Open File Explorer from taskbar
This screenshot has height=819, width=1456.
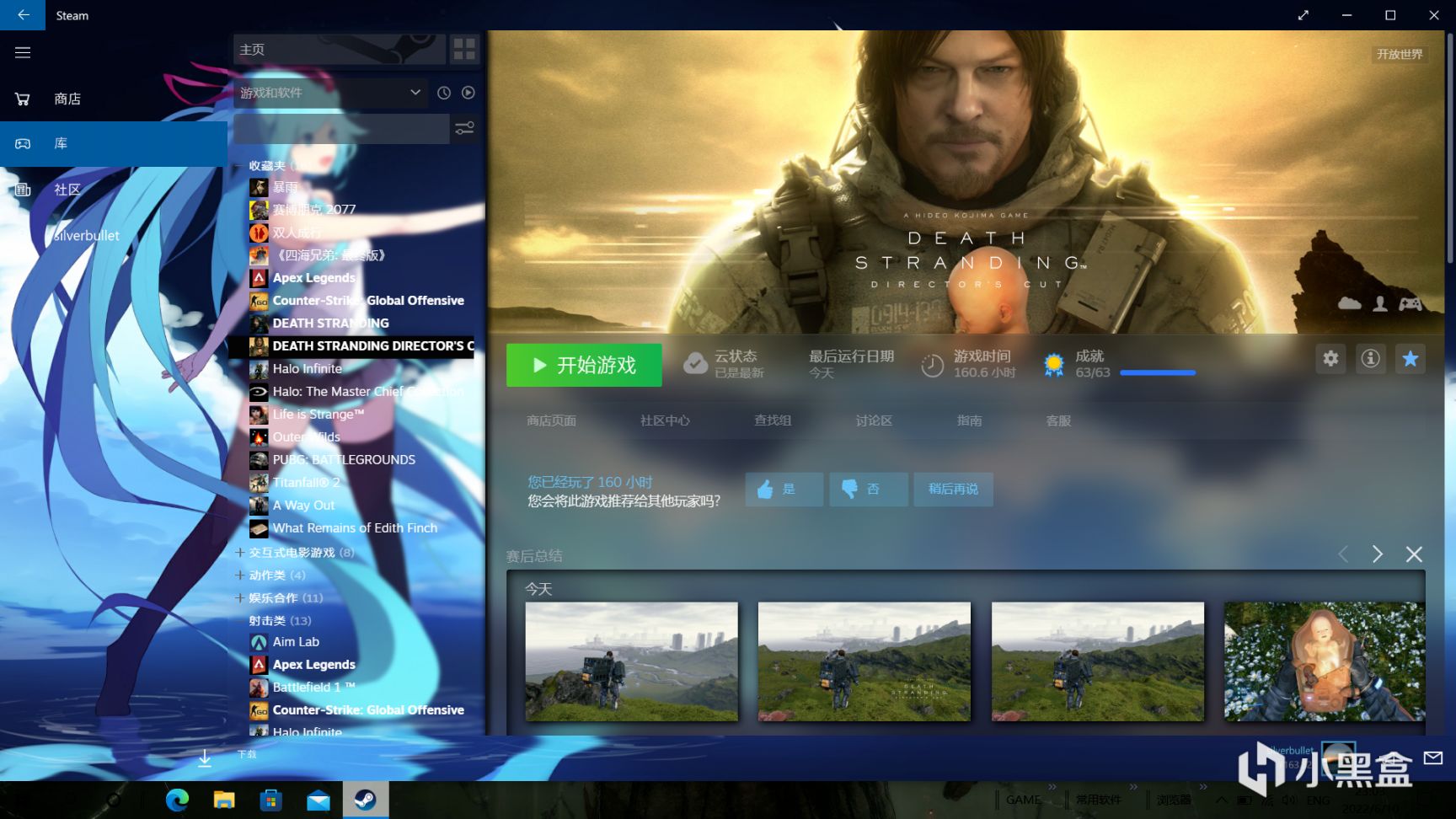224,800
